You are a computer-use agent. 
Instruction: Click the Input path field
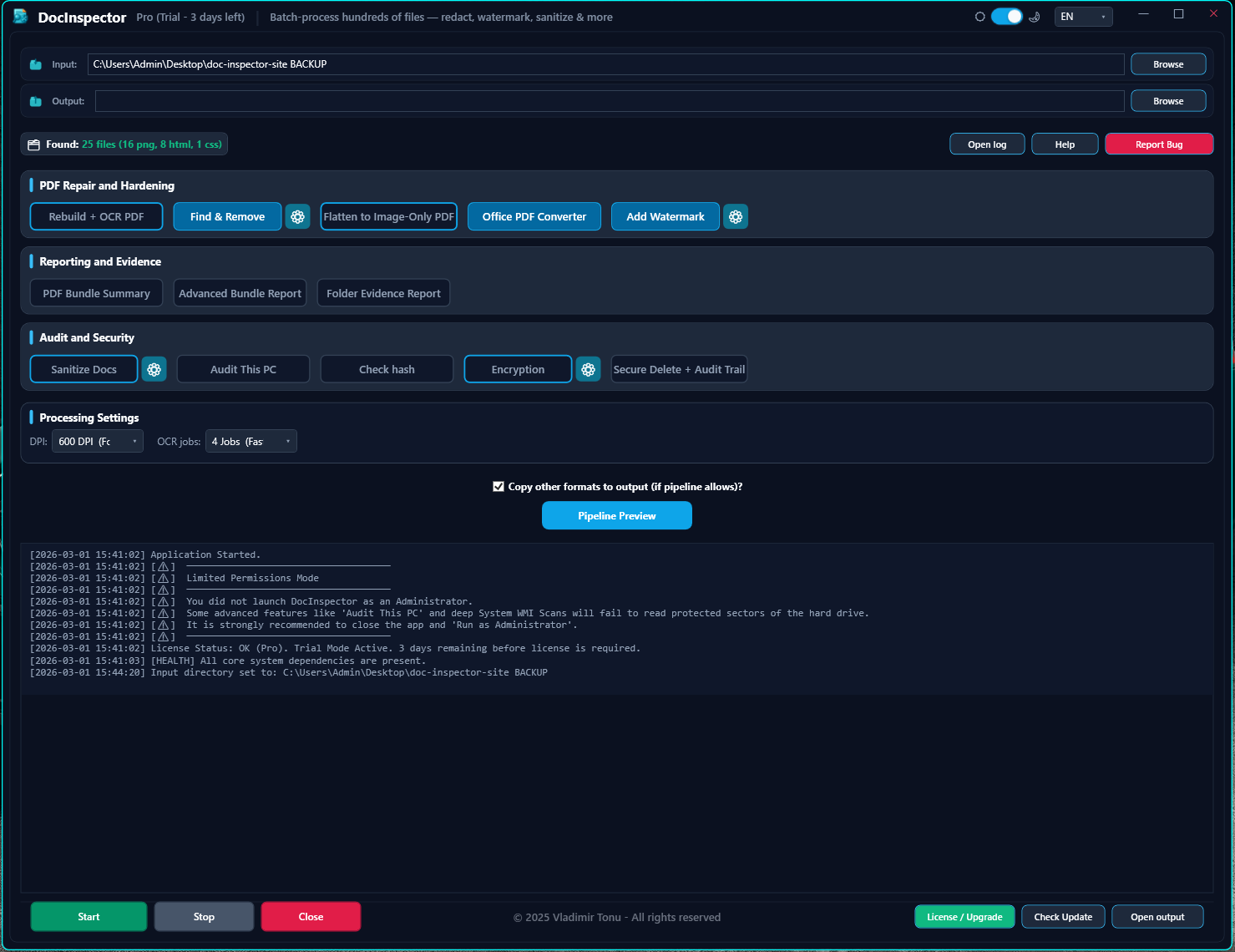coord(605,64)
